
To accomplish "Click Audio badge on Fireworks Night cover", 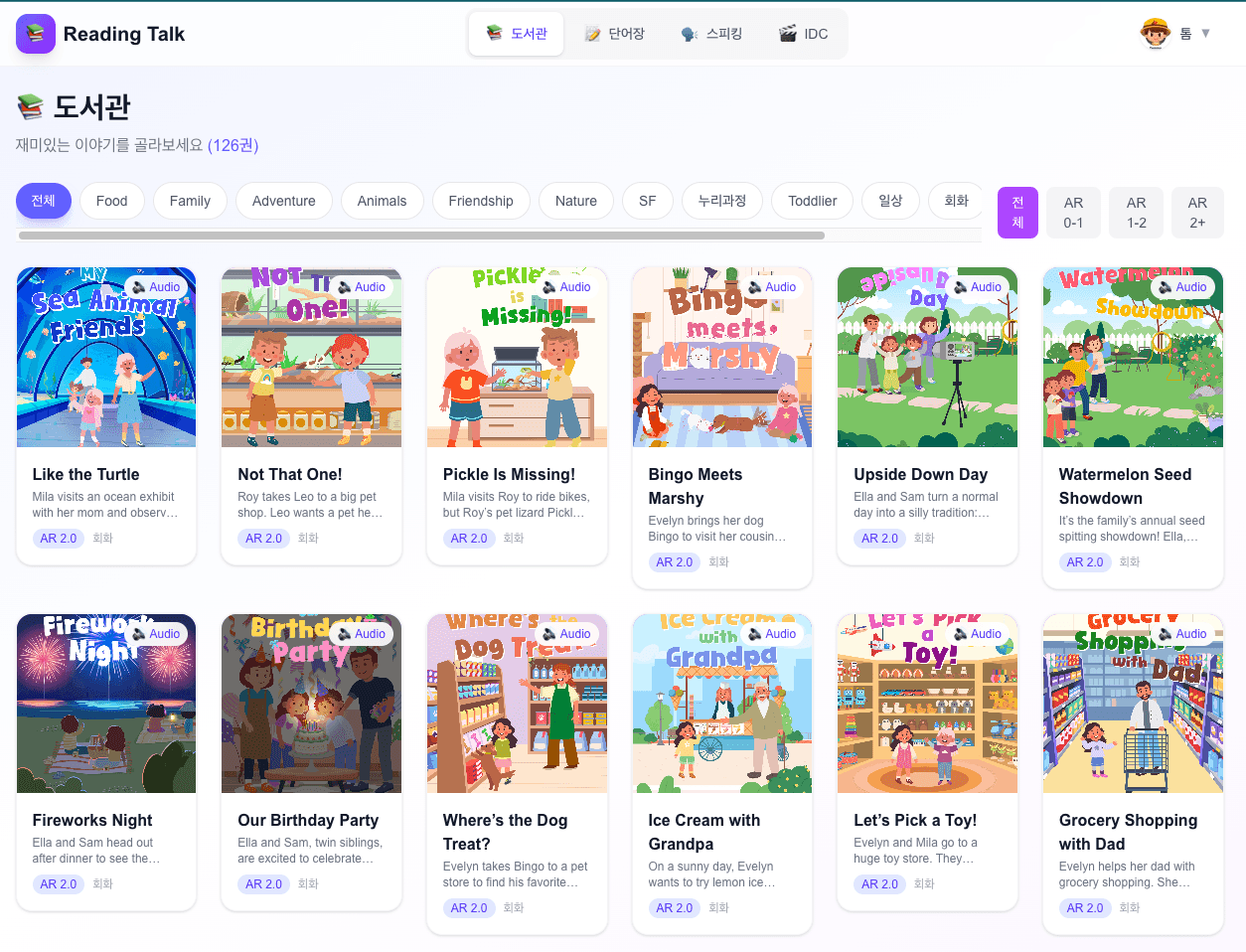I will pos(156,634).
